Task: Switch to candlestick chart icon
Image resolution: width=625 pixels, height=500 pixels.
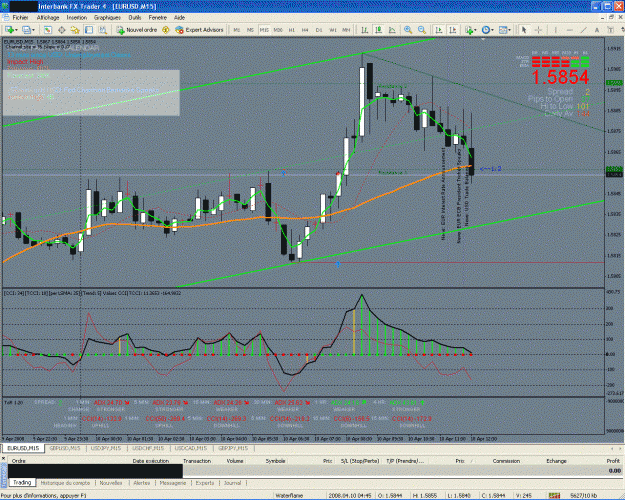Action: 378,30
